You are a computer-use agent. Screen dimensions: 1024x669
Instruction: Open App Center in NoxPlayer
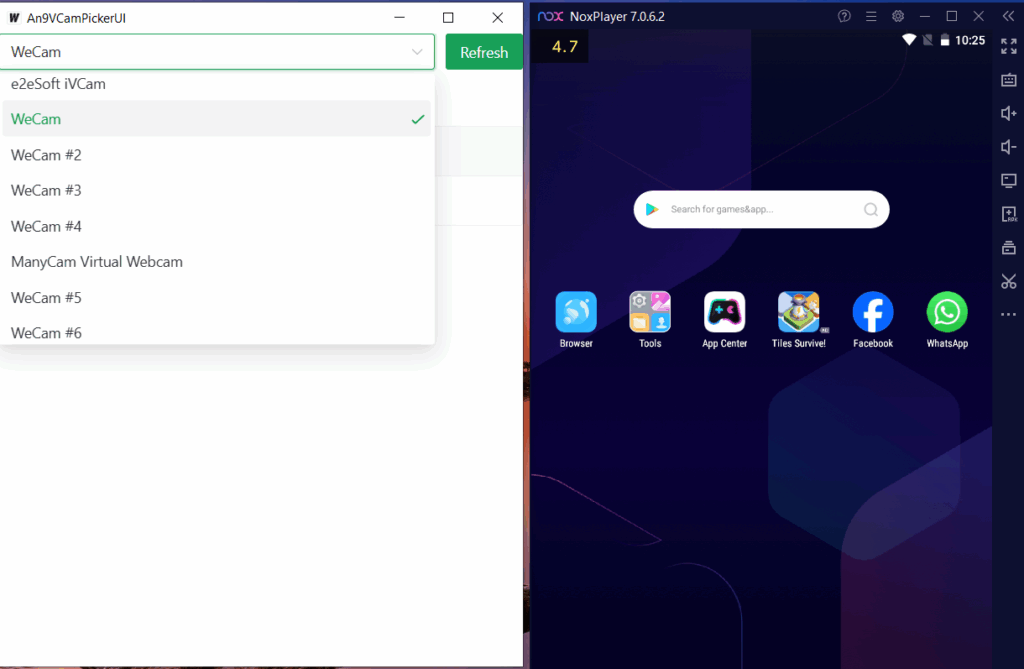(x=724, y=313)
